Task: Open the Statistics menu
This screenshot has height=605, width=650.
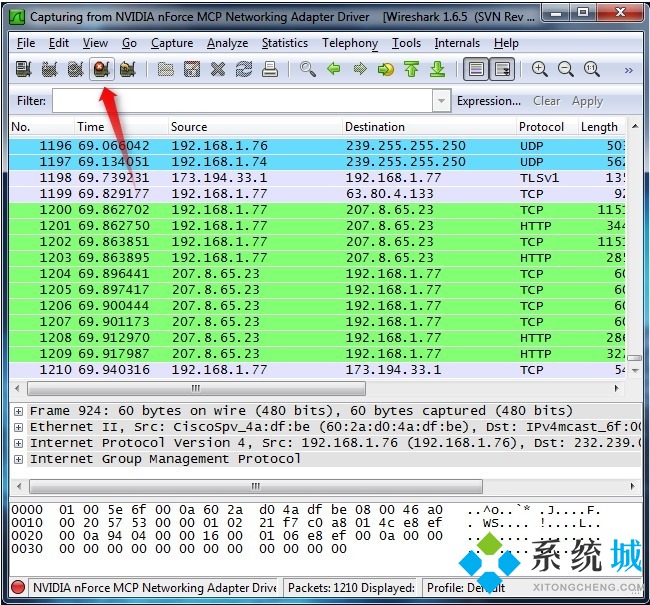Action: 285,43
